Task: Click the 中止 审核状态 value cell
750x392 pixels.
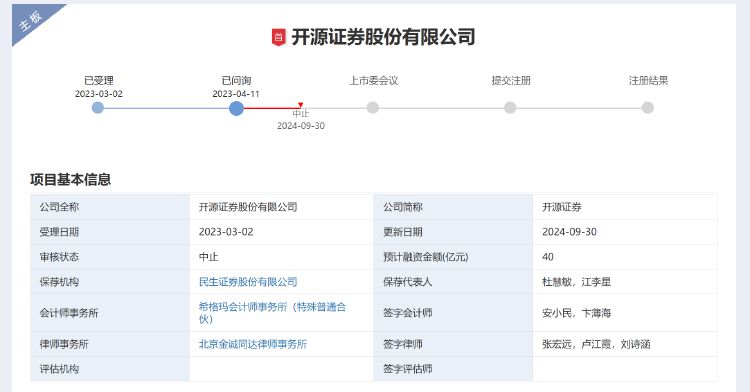Action: (281, 257)
